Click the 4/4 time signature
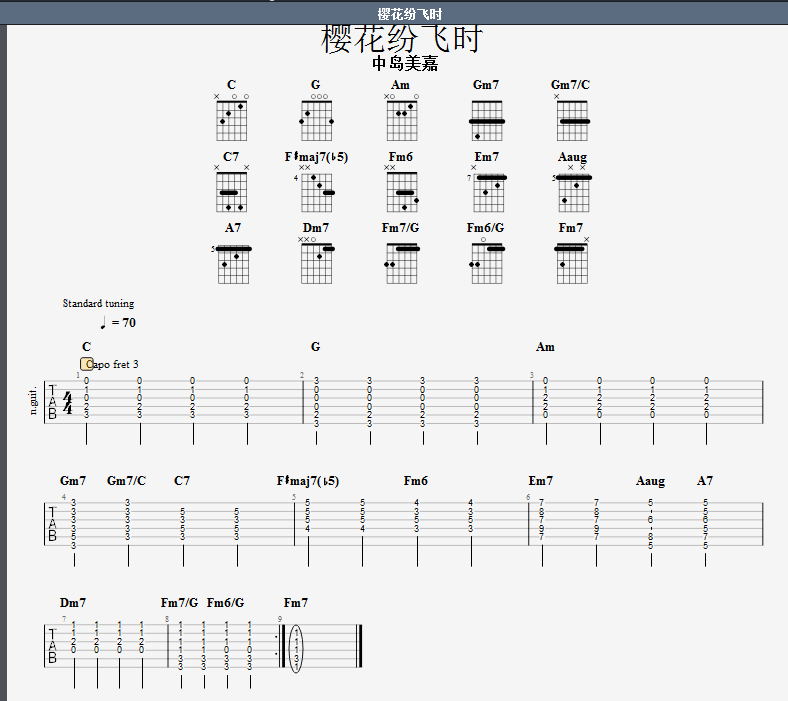The width and height of the screenshot is (788, 701). 68,403
